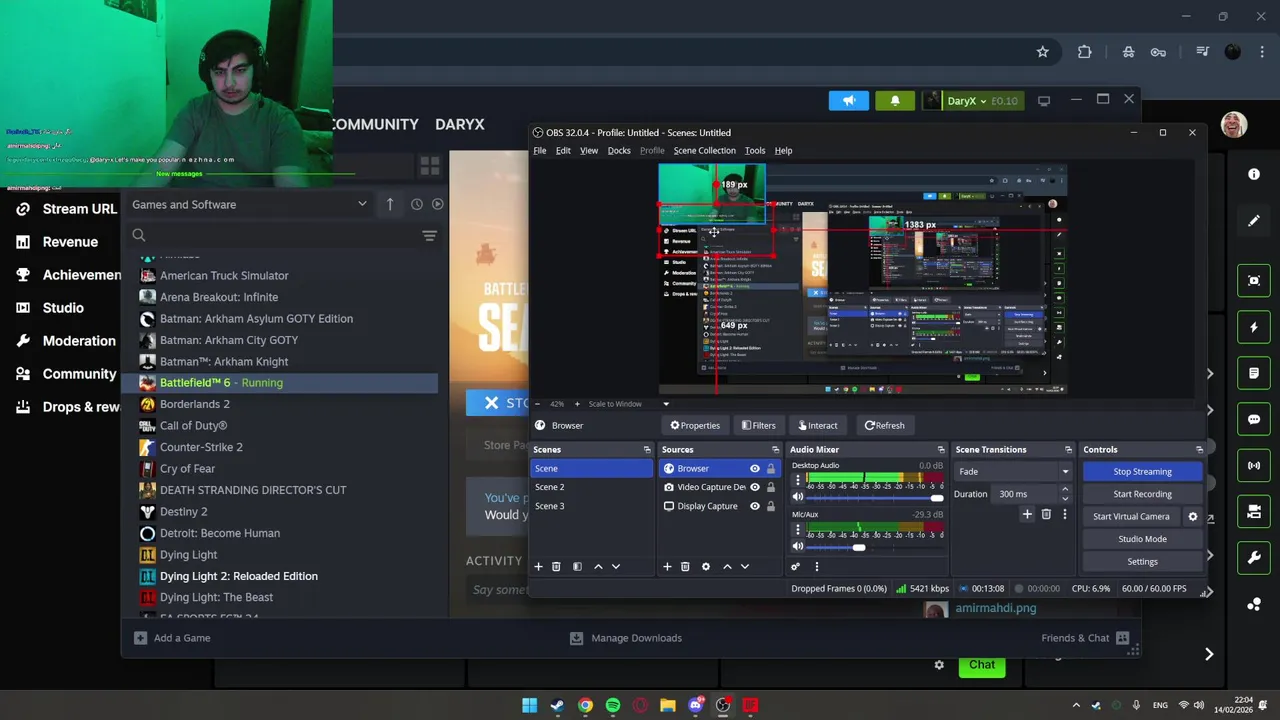1280x720 pixels.
Task: Click Add a Game in Steam
Action: click(x=172, y=638)
